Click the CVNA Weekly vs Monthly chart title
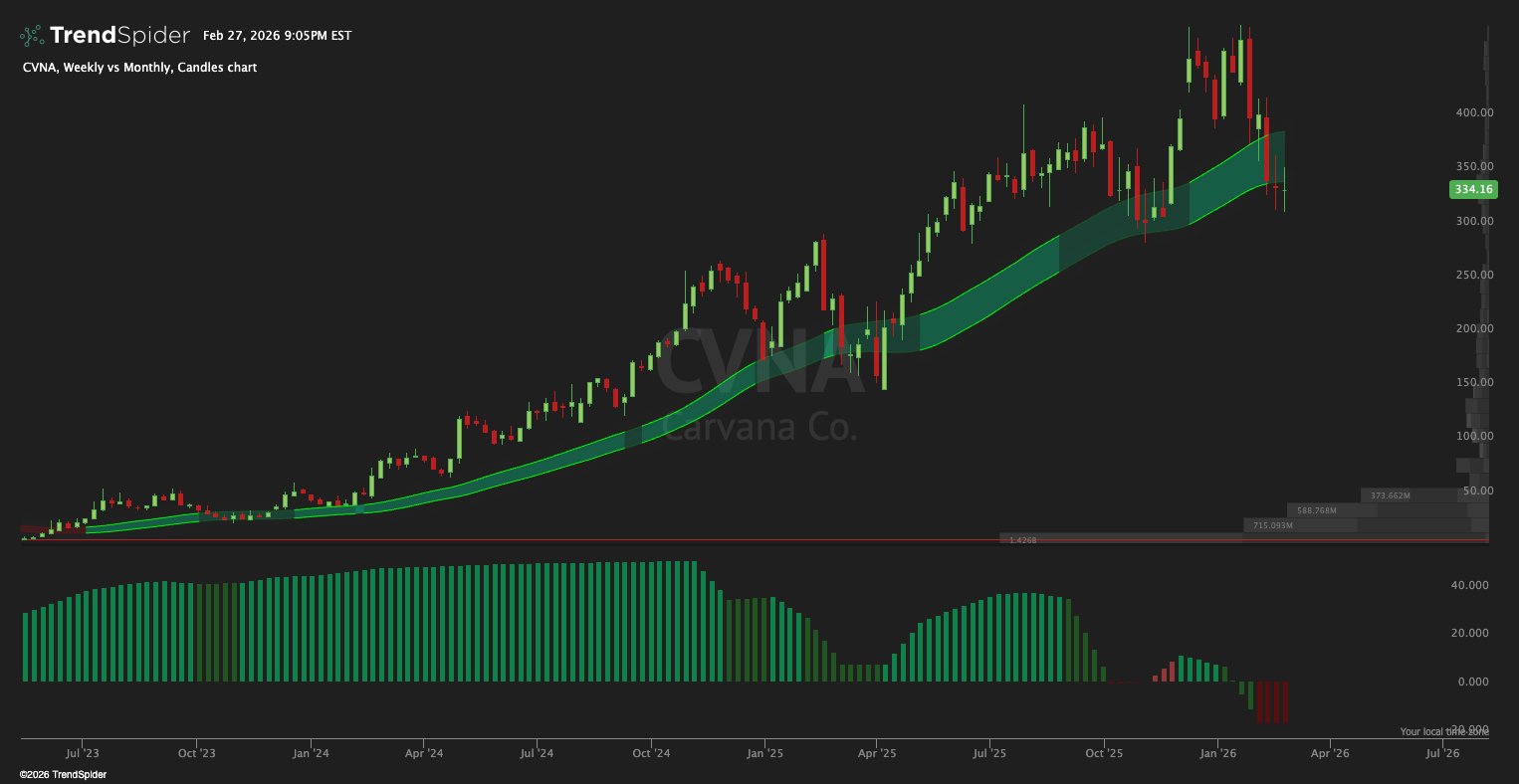The image size is (1519, 784). pos(139,68)
